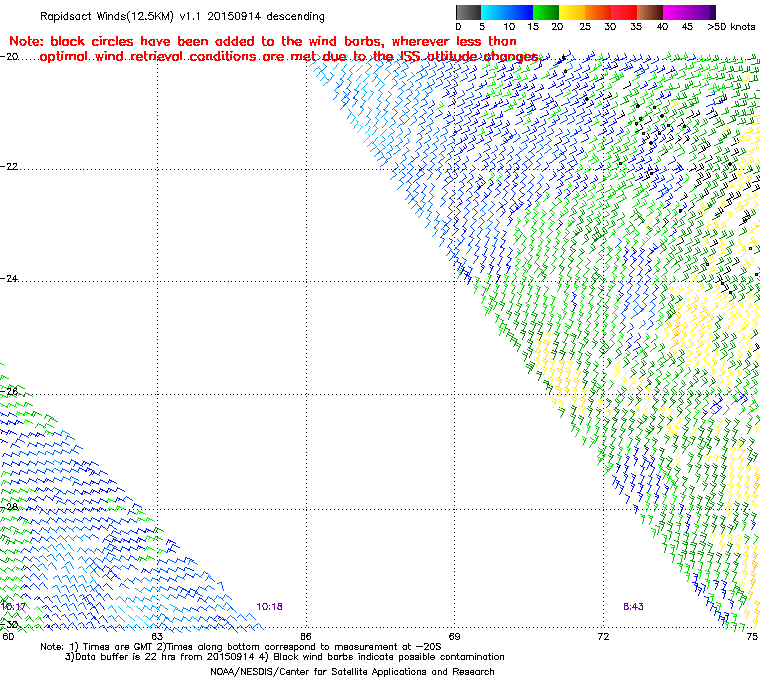Click the purple "10:17" swath time label
The image size is (760, 688).
[x=13, y=607]
